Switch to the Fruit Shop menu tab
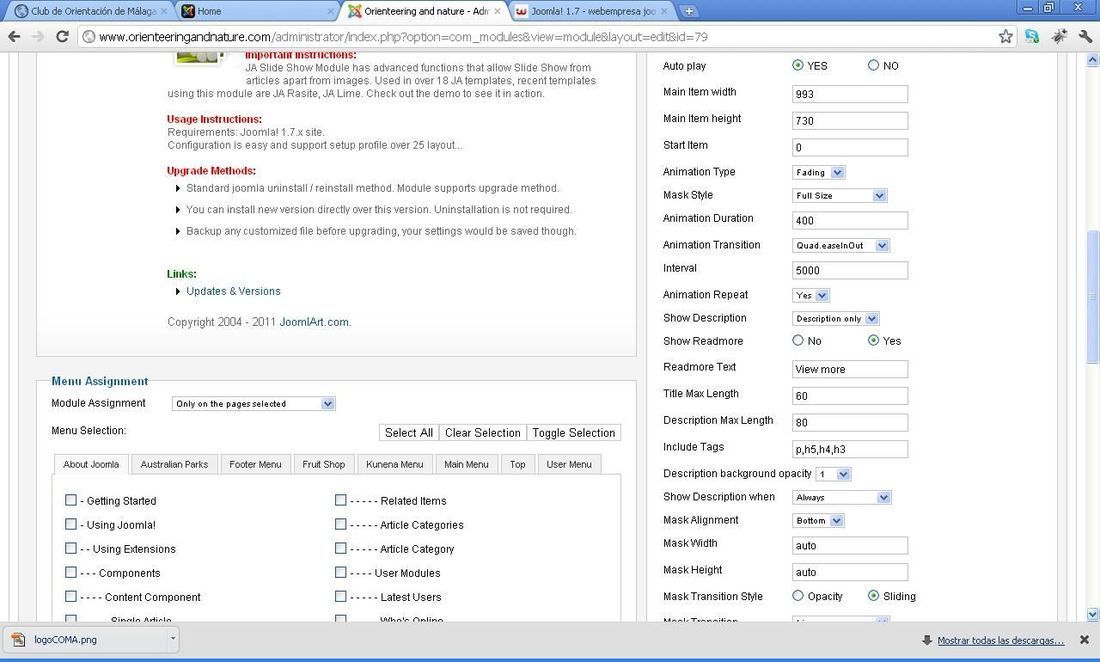Screen dimensions: 1100x662 (323, 464)
